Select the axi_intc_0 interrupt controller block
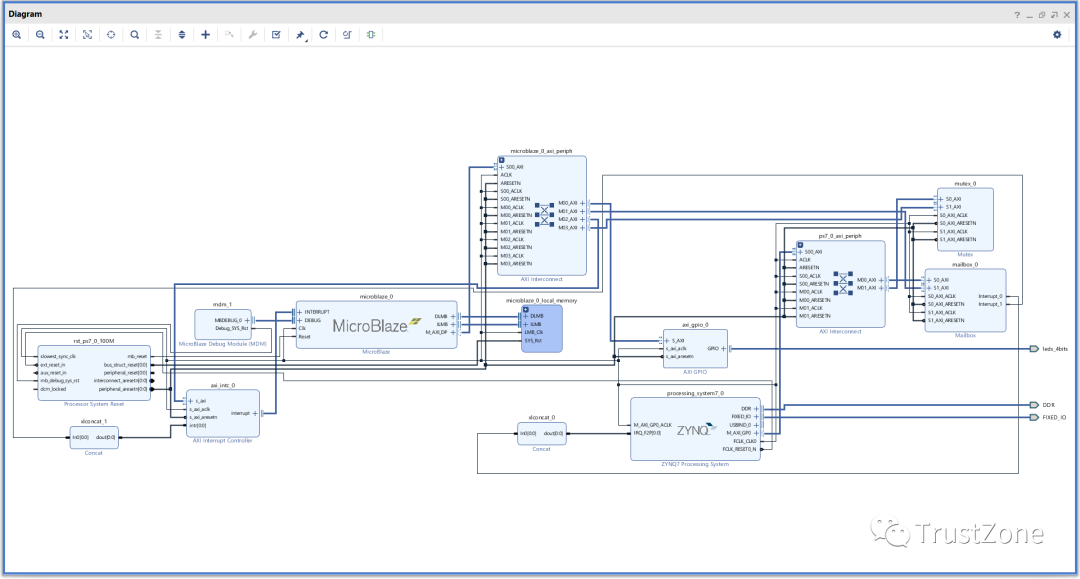 [x=222, y=413]
